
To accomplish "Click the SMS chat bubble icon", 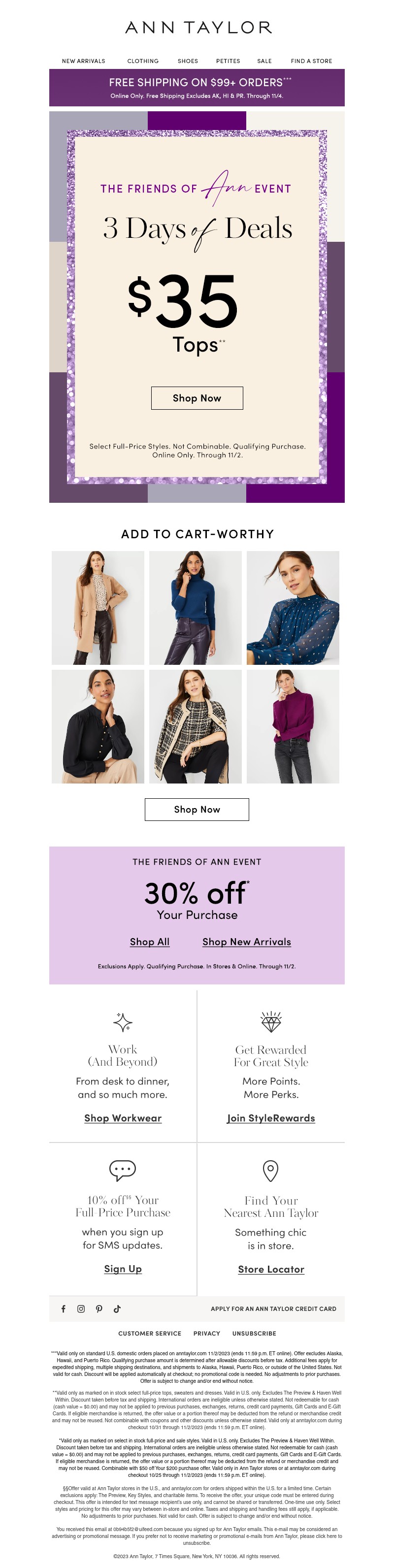I will coord(123,1169).
